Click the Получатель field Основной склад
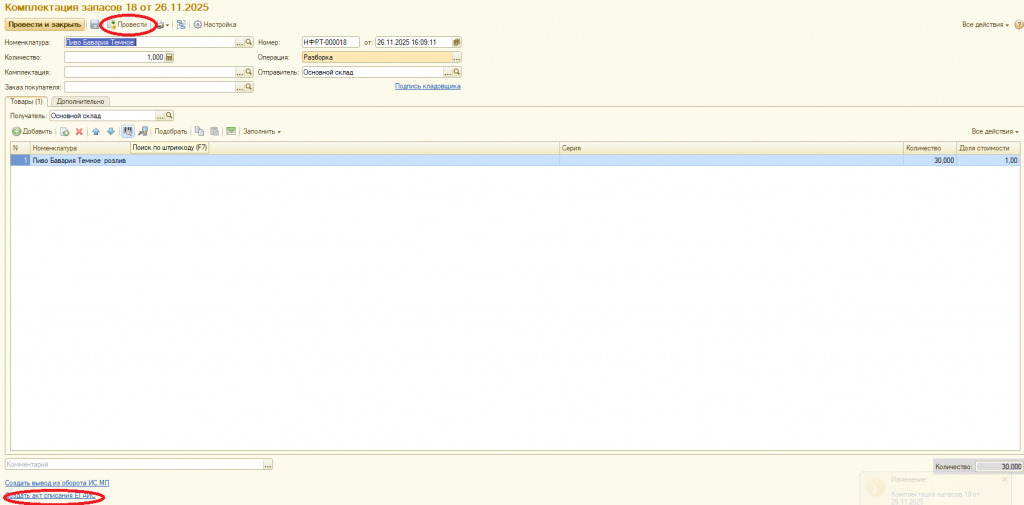This screenshot has width=1024, height=505. [x=102, y=116]
